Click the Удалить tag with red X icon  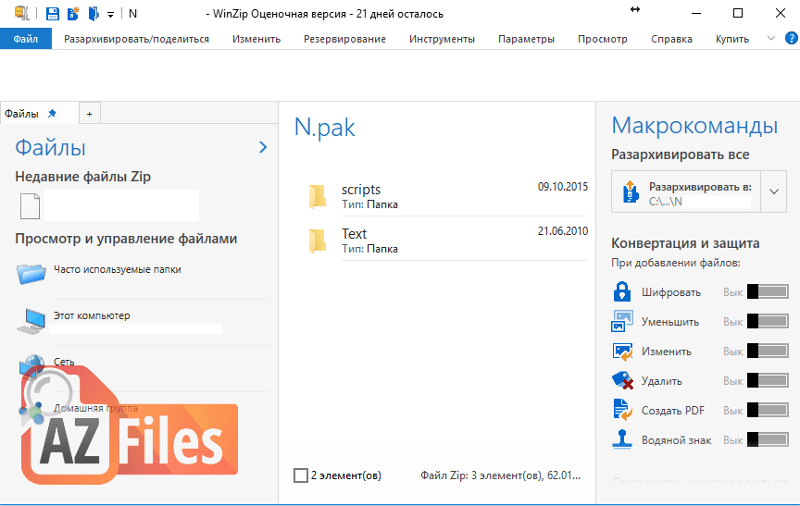coord(622,381)
